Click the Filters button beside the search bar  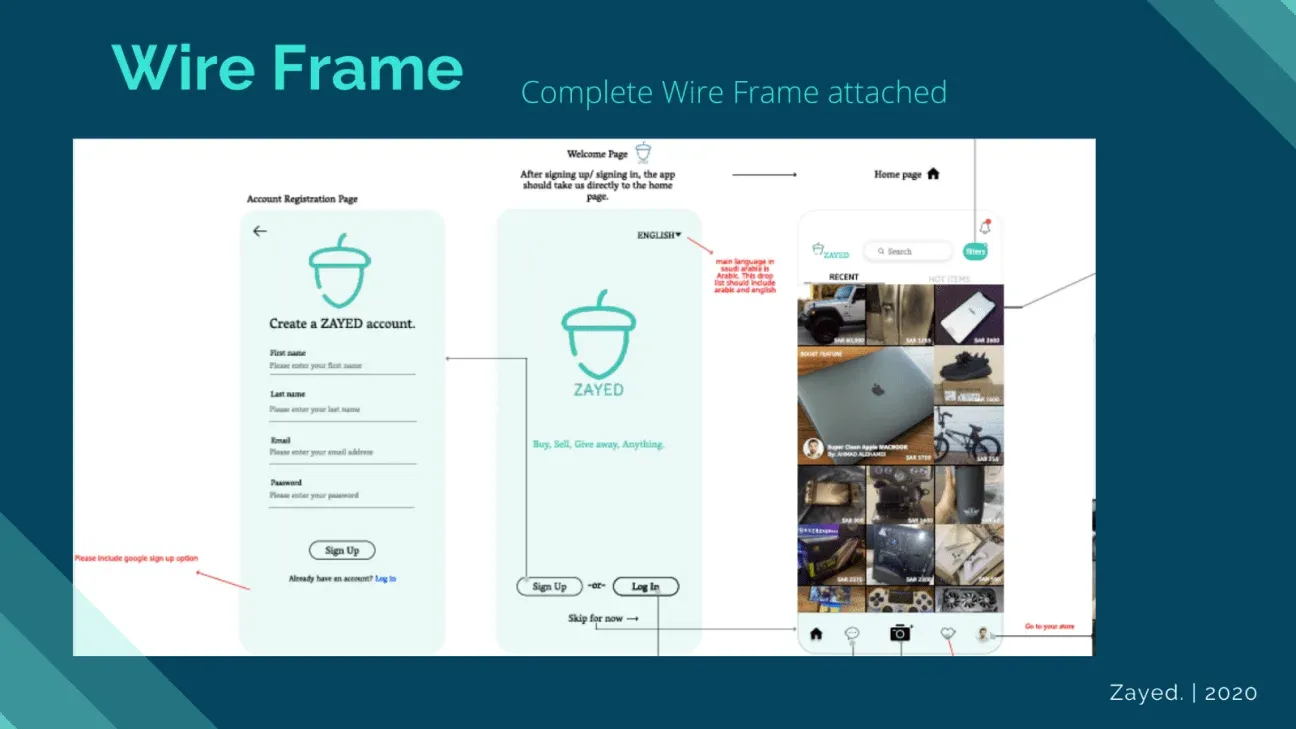click(x=976, y=251)
